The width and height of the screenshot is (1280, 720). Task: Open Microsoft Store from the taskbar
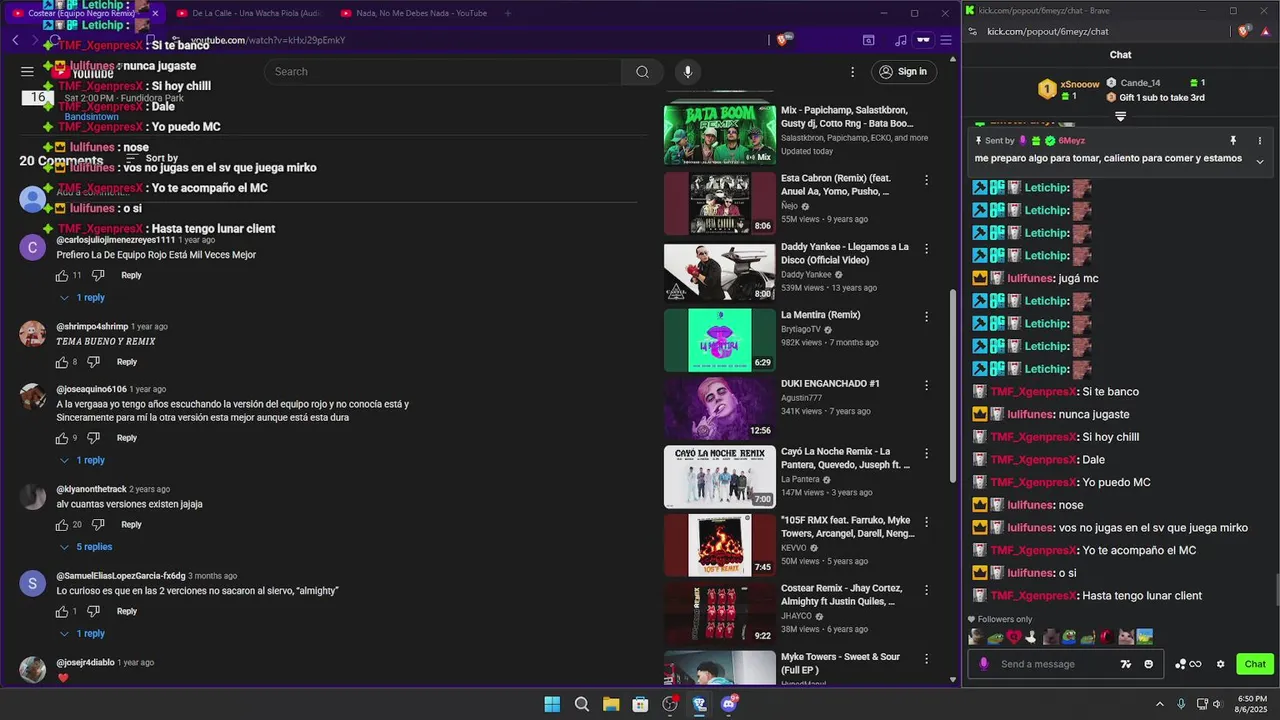click(x=640, y=704)
